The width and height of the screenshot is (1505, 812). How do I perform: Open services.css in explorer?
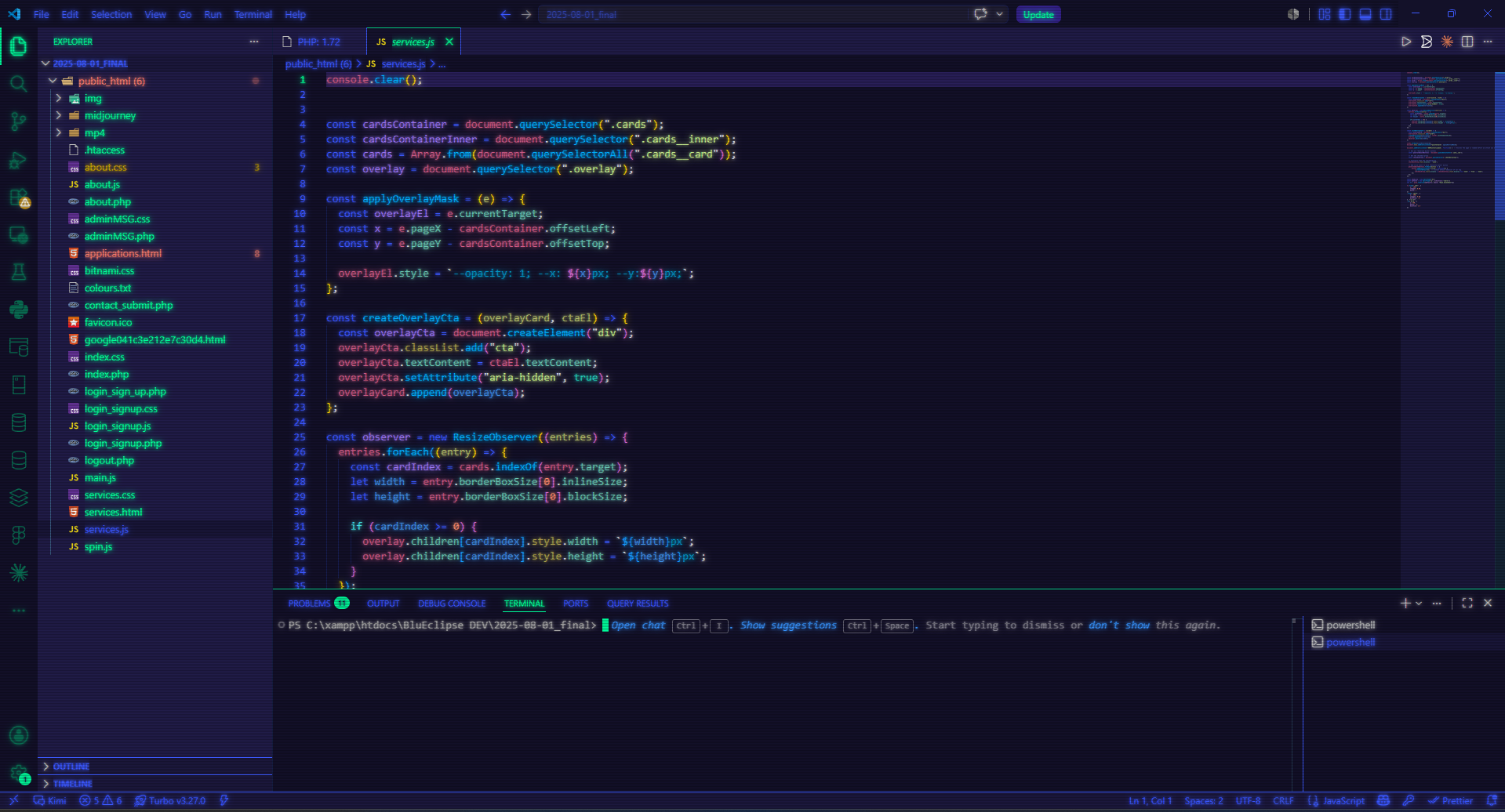click(110, 495)
